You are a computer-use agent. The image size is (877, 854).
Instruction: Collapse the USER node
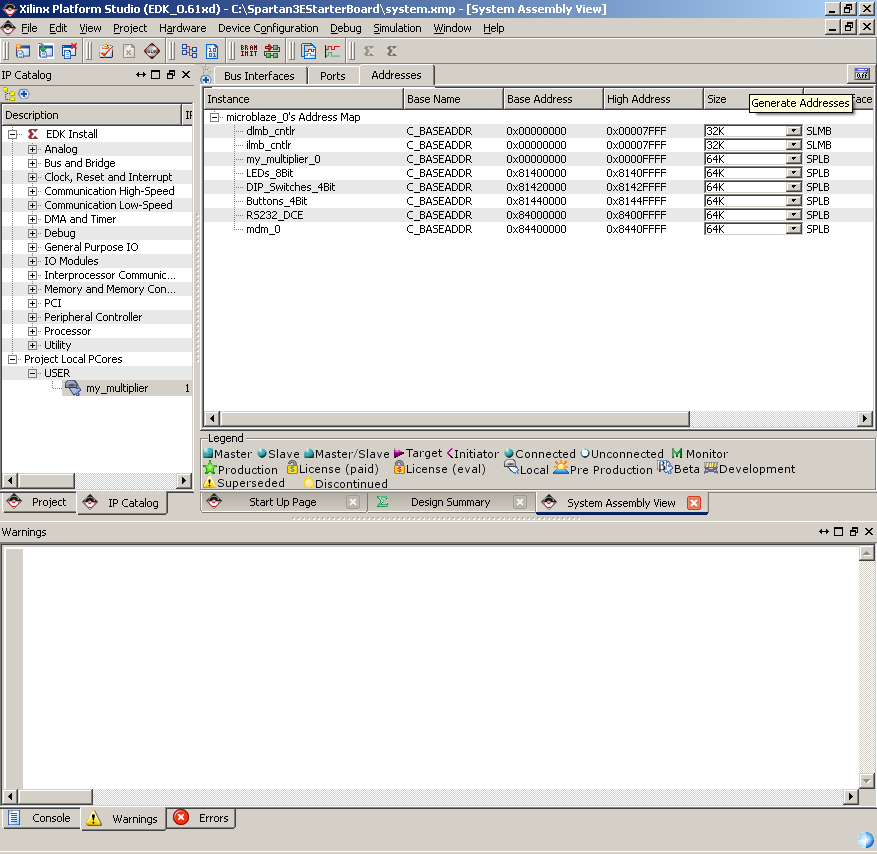pos(32,373)
